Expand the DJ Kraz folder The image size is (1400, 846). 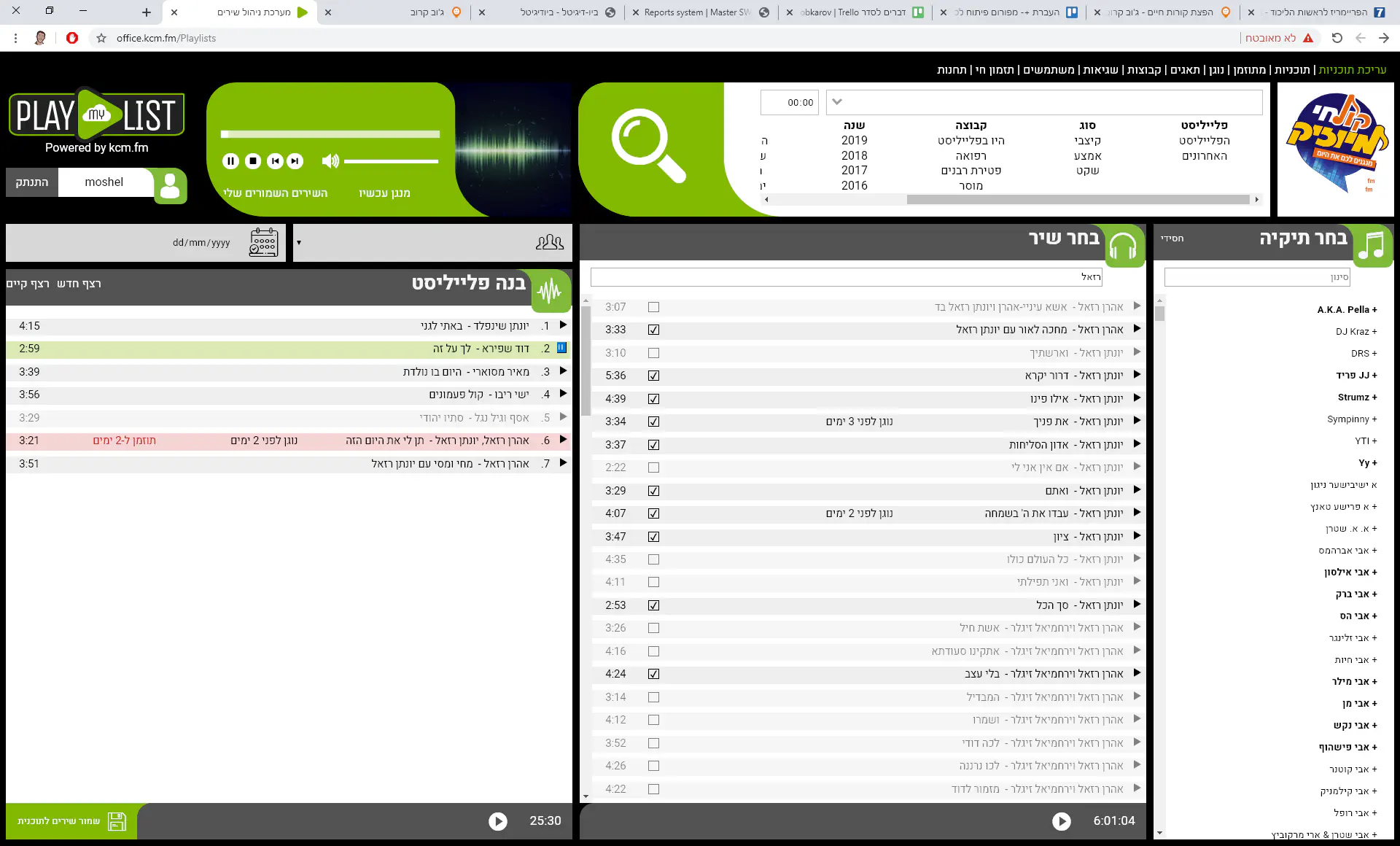coord(1356,332)
